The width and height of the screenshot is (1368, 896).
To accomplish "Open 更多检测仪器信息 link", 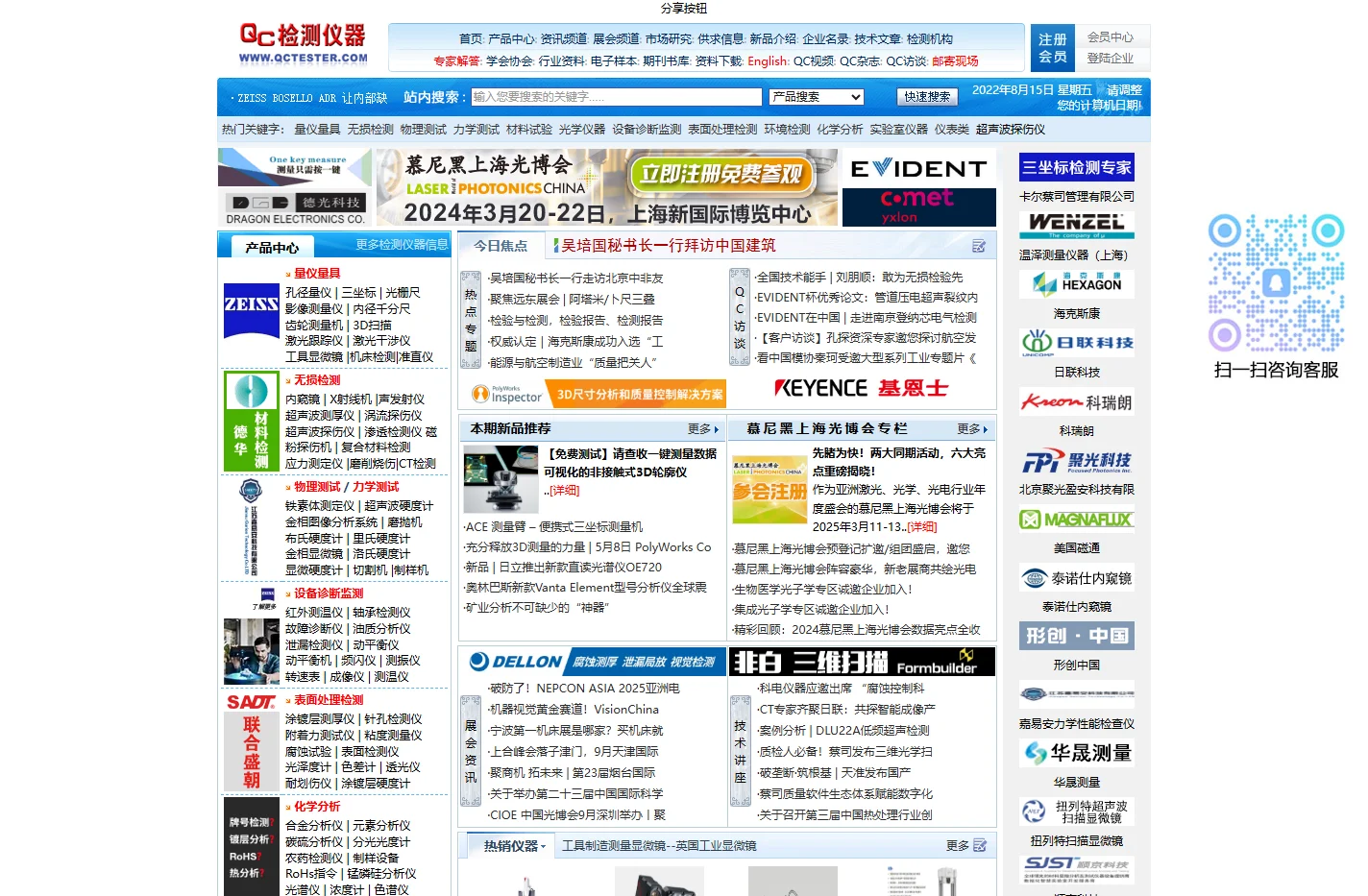I will tap(402, 245).
